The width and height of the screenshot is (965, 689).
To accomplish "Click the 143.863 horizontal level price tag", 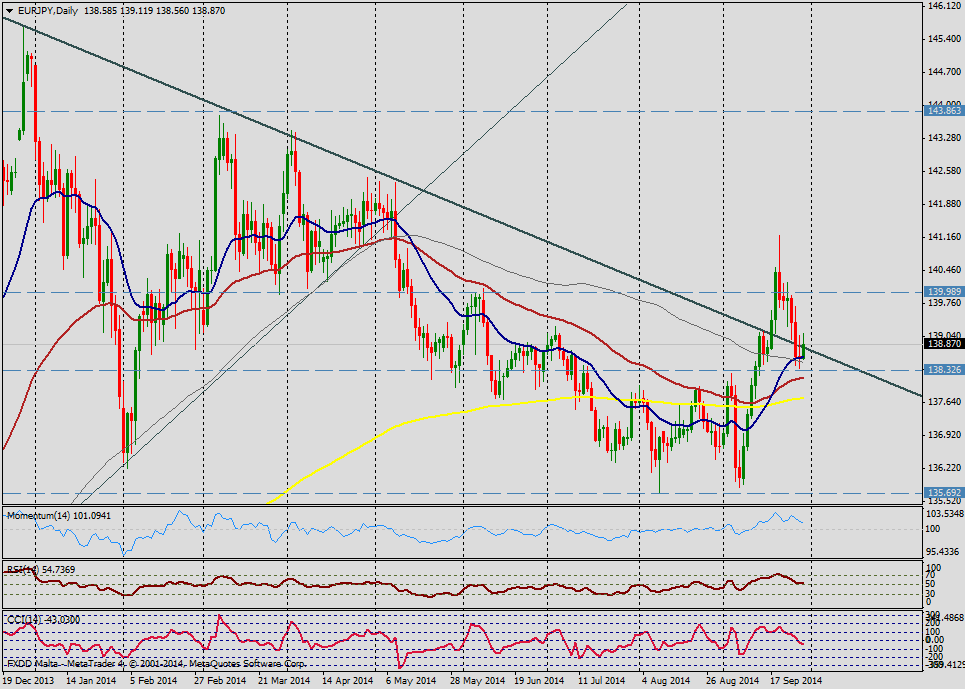I will coord(943,112).
